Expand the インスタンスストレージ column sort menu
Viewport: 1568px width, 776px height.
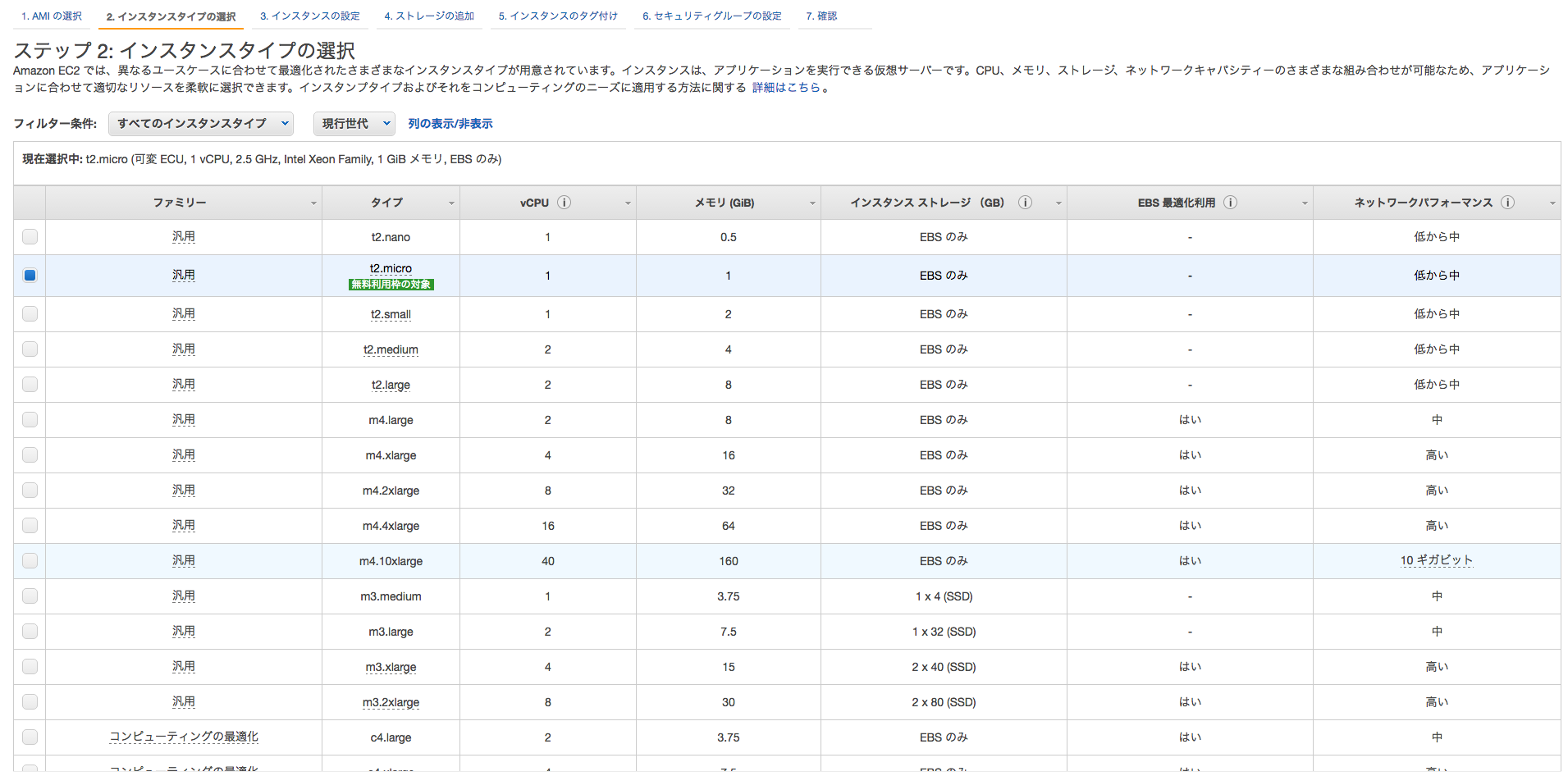tap(1058, 203)
